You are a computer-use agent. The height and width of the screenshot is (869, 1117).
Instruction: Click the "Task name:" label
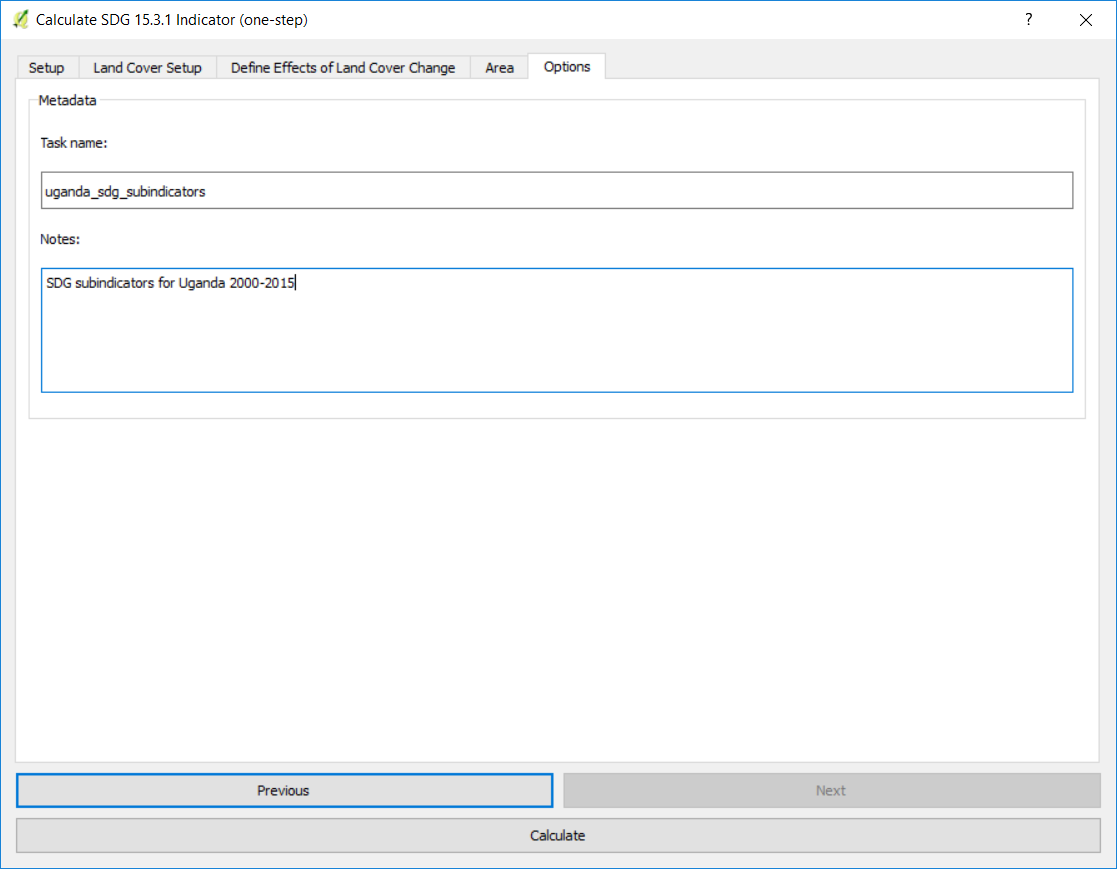[73, 143]
